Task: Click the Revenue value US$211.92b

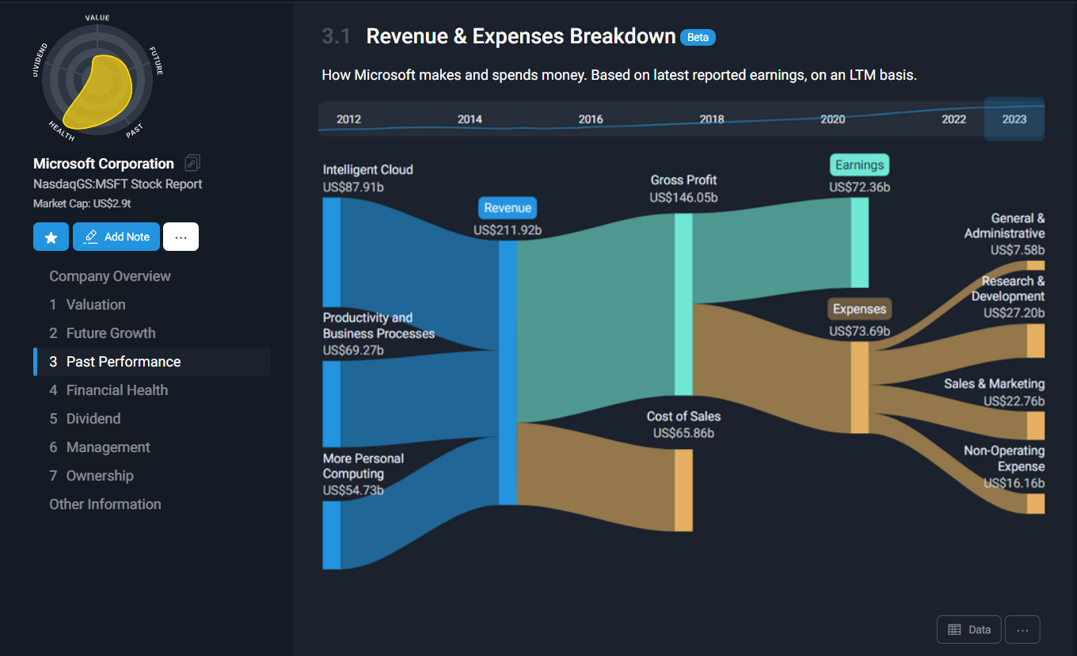Action: [x=508, y=230]
